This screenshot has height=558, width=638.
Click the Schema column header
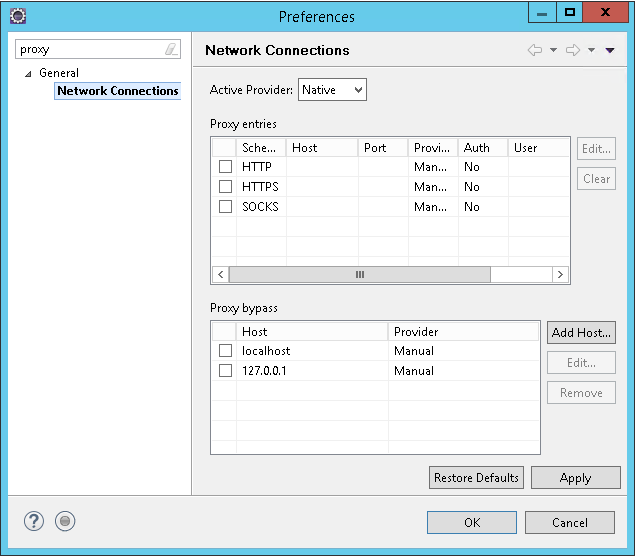click(261, 148)
